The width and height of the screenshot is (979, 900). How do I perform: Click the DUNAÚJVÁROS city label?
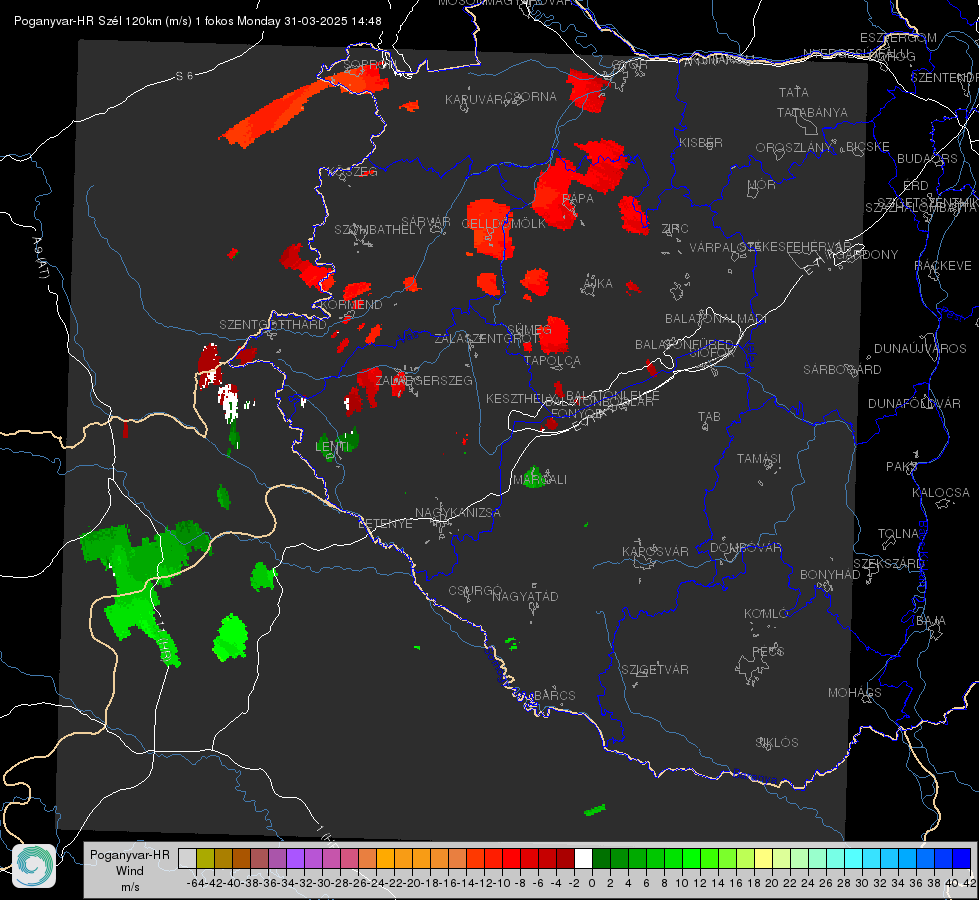(x=920, y=349)
